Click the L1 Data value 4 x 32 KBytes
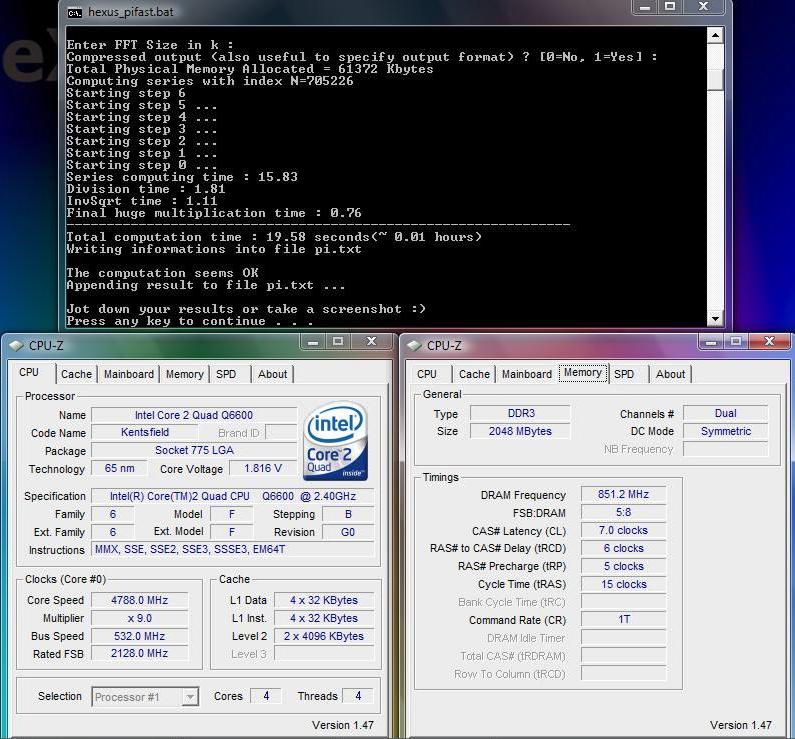 [324, 600]
